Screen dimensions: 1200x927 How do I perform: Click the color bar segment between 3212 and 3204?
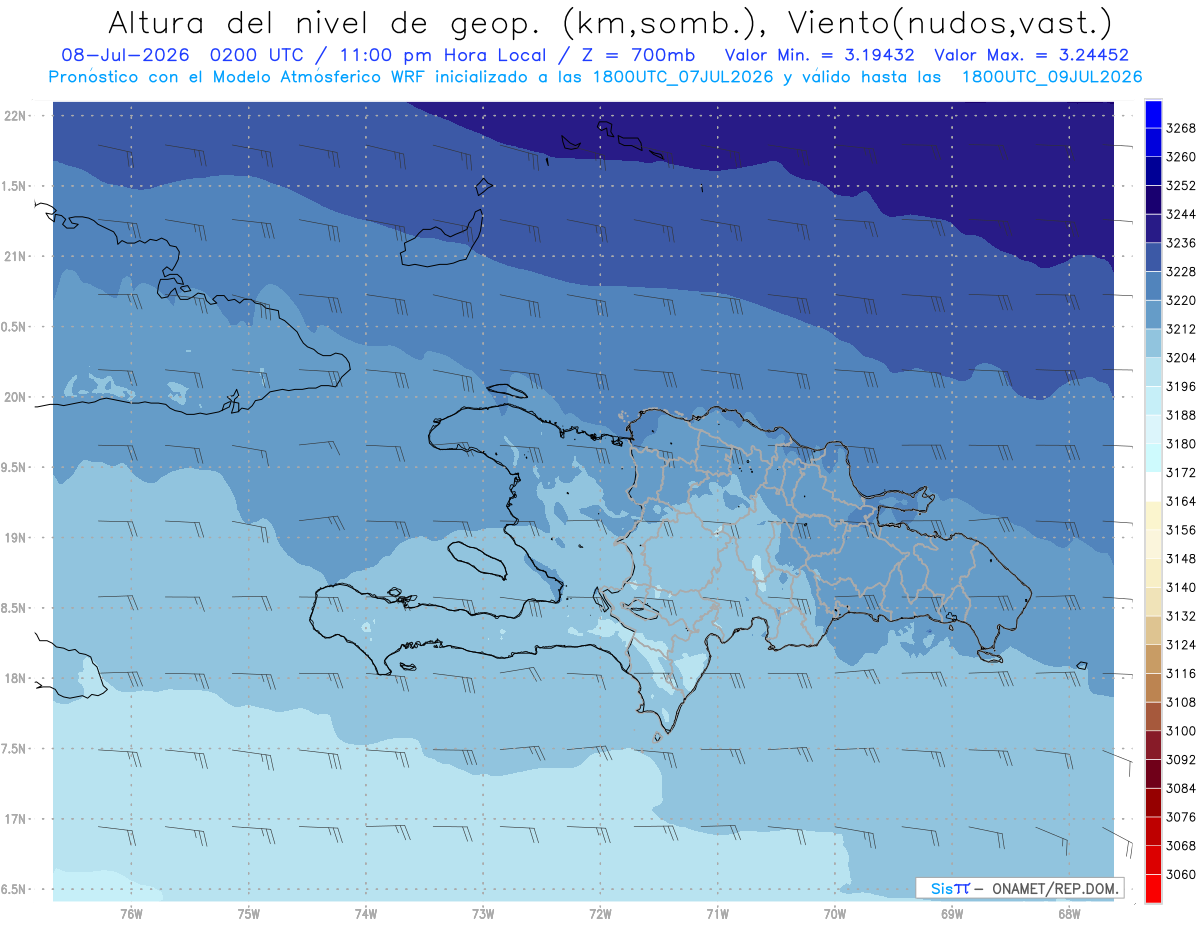tap(1152, 343)
